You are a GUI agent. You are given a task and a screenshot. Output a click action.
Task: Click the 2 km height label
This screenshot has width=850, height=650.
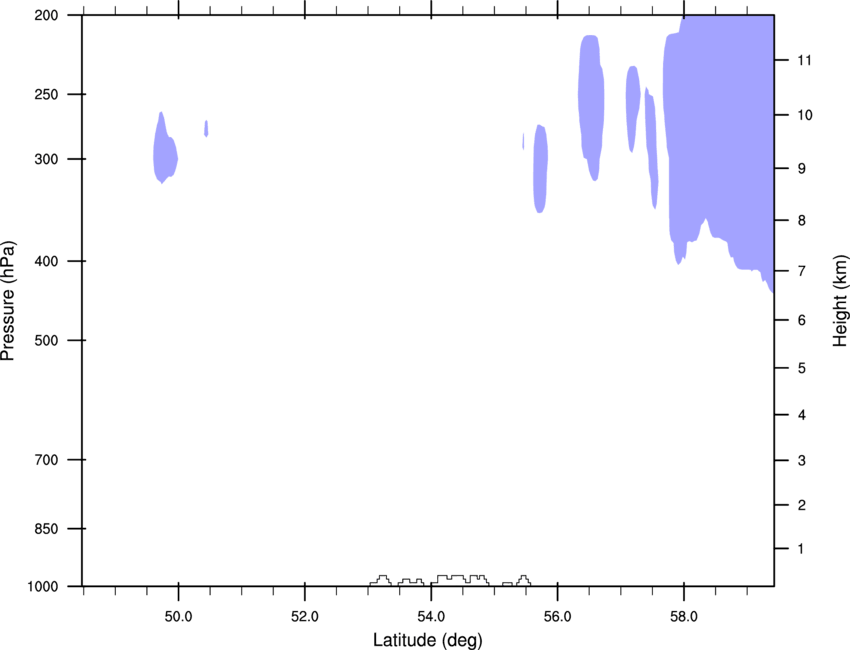tap(802, 505)
